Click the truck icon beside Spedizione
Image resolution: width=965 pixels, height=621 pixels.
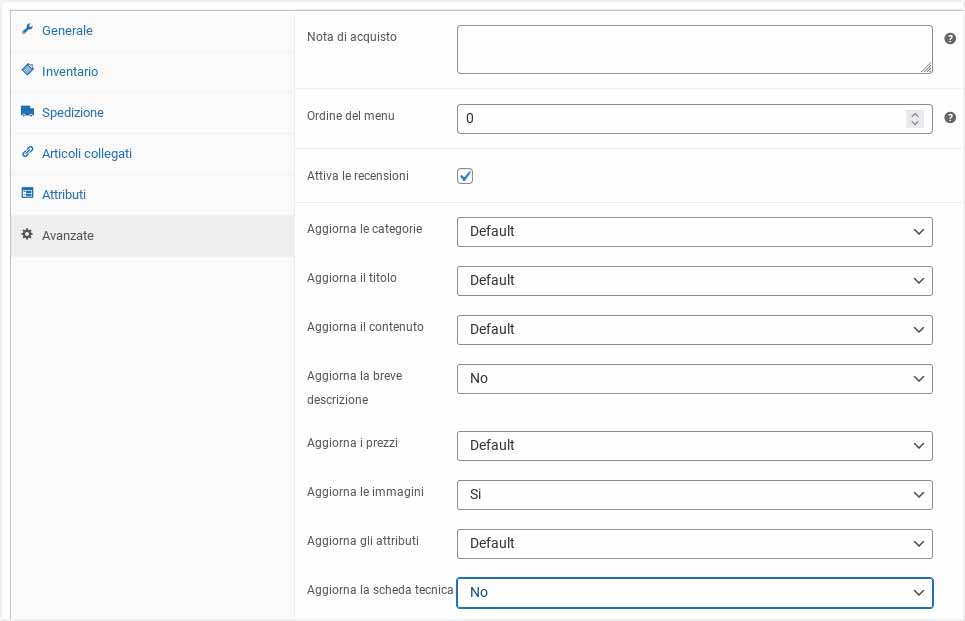(27, 112)
